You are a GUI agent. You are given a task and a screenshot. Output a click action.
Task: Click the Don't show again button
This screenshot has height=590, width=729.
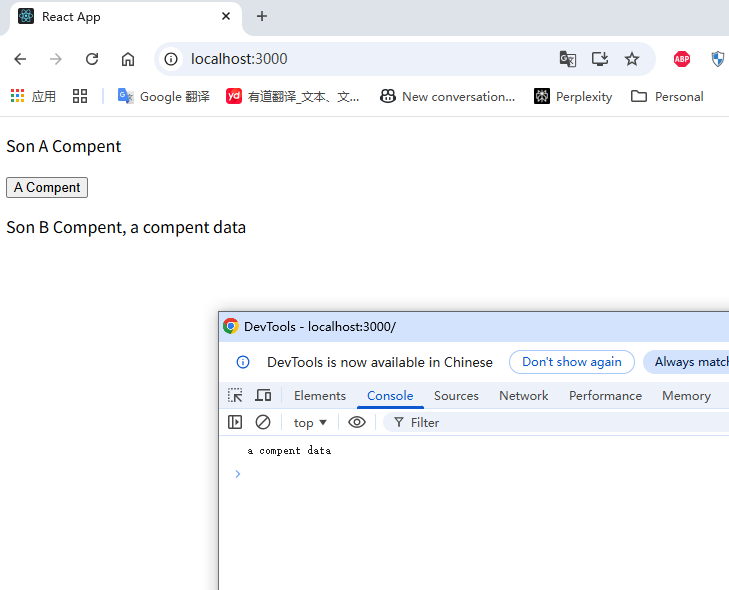[x=571, y=362]
